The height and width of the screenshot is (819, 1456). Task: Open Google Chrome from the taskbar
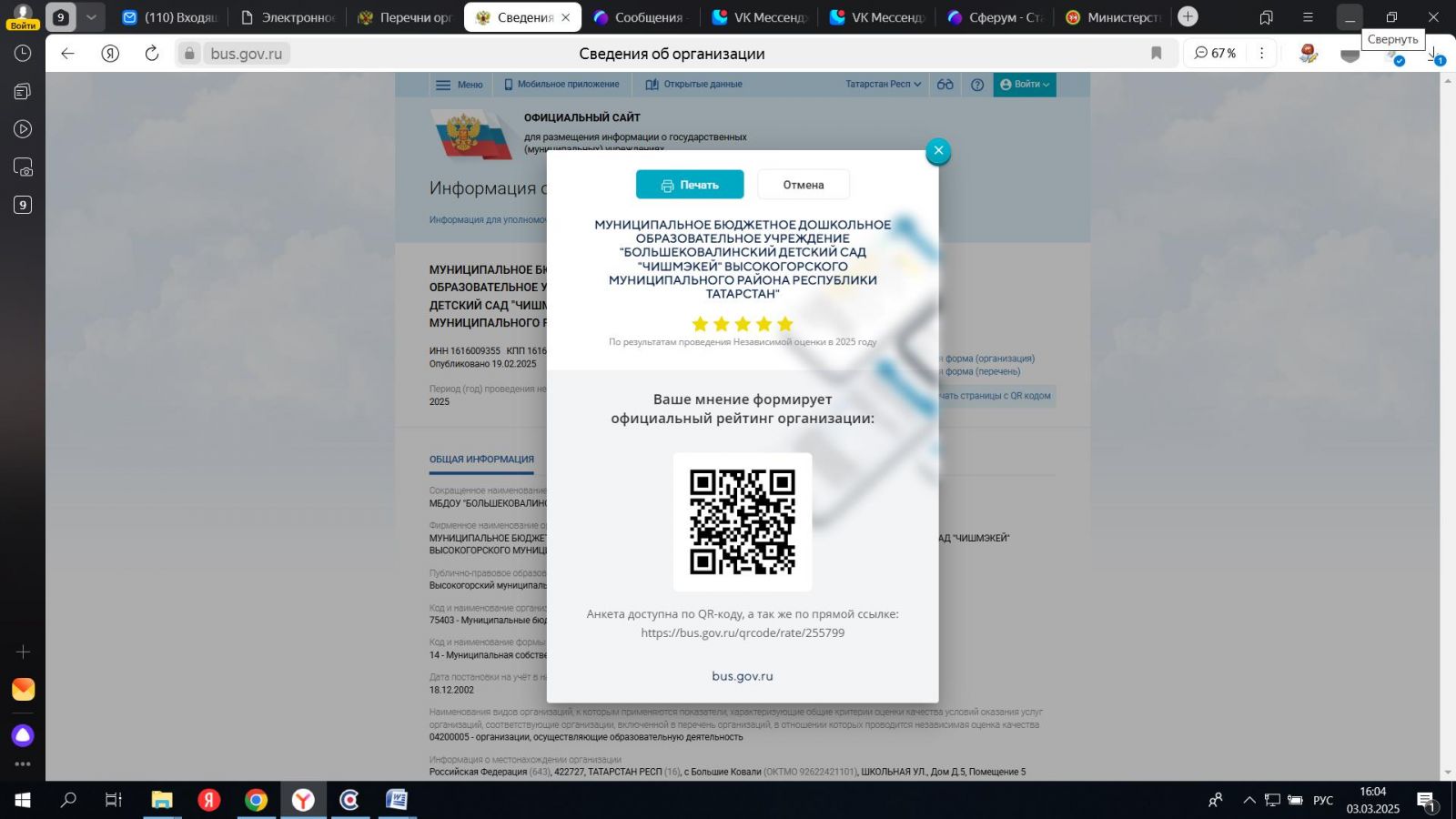pos(256,800)
